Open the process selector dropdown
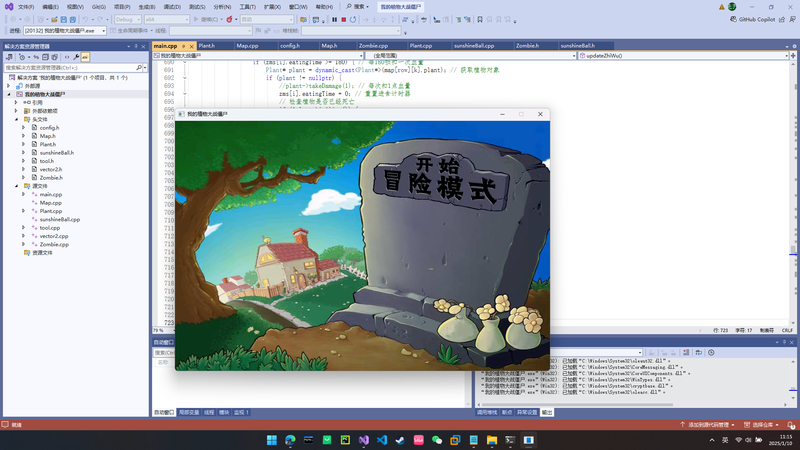The width and height of the screenshot is (800, 450). point(65,31)
